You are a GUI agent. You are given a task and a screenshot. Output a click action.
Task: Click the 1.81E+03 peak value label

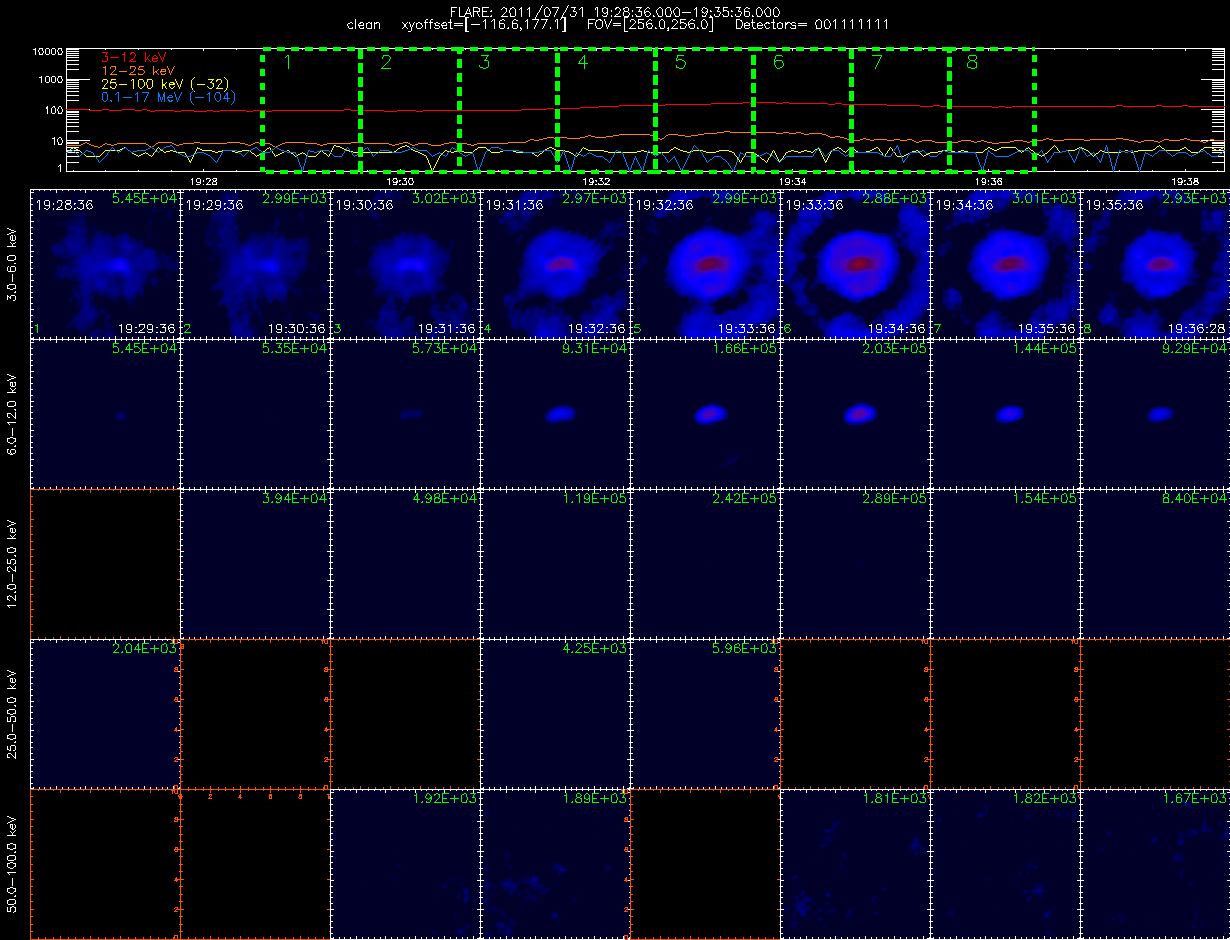click(895, 799)
